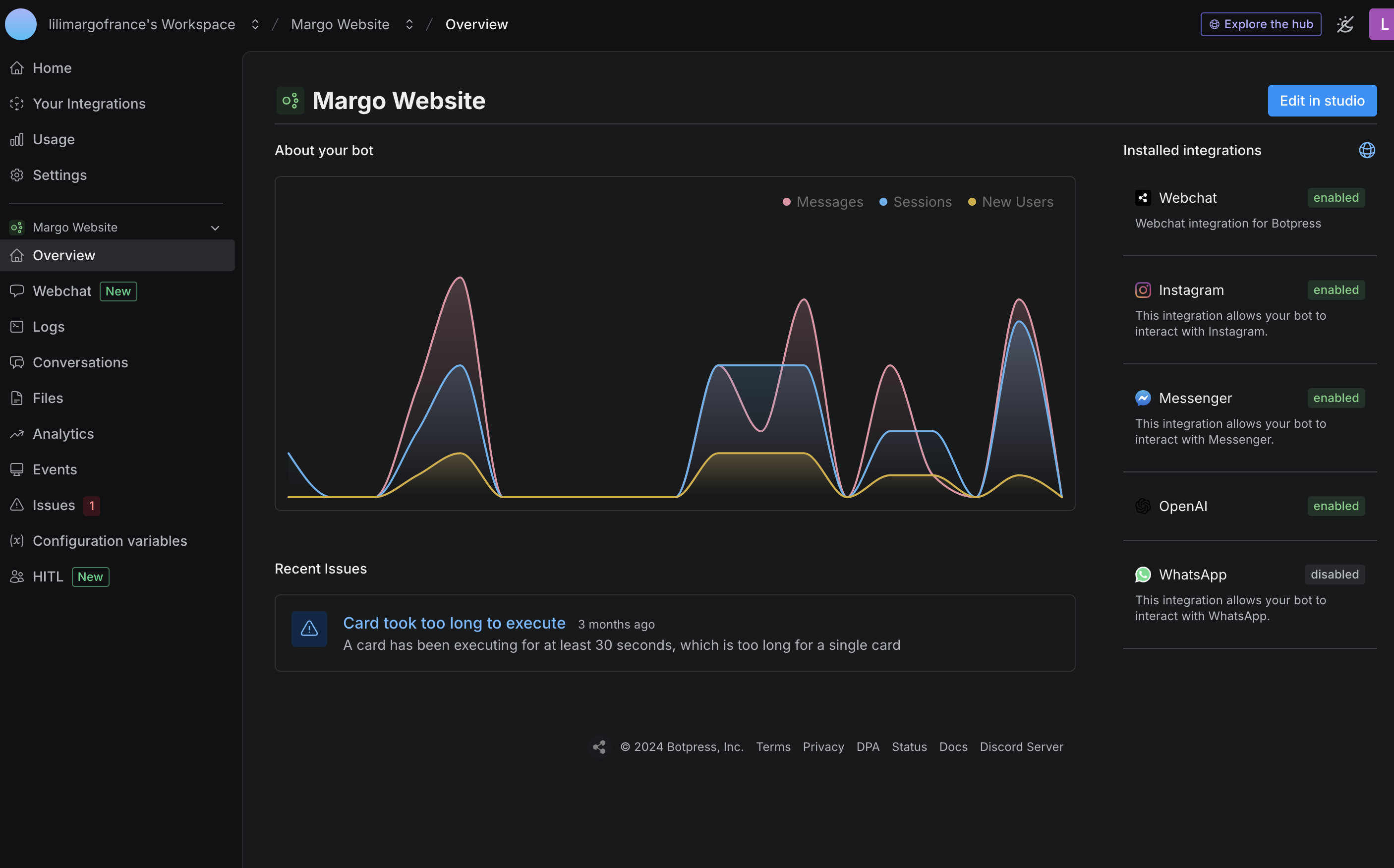Click the Analytics trend line icon
Screen dimensions: 1394x868
(17, 434)
